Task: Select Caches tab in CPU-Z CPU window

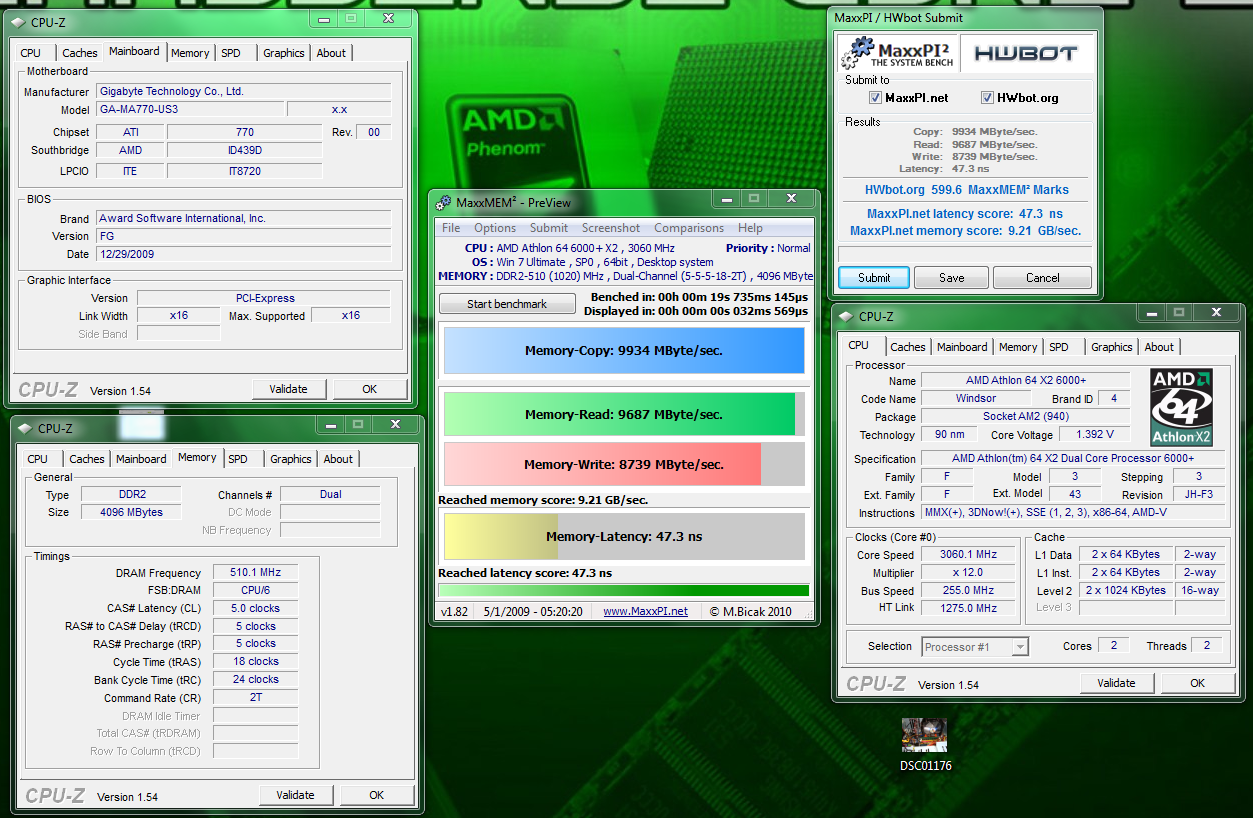Action: [x=908, y=347]
